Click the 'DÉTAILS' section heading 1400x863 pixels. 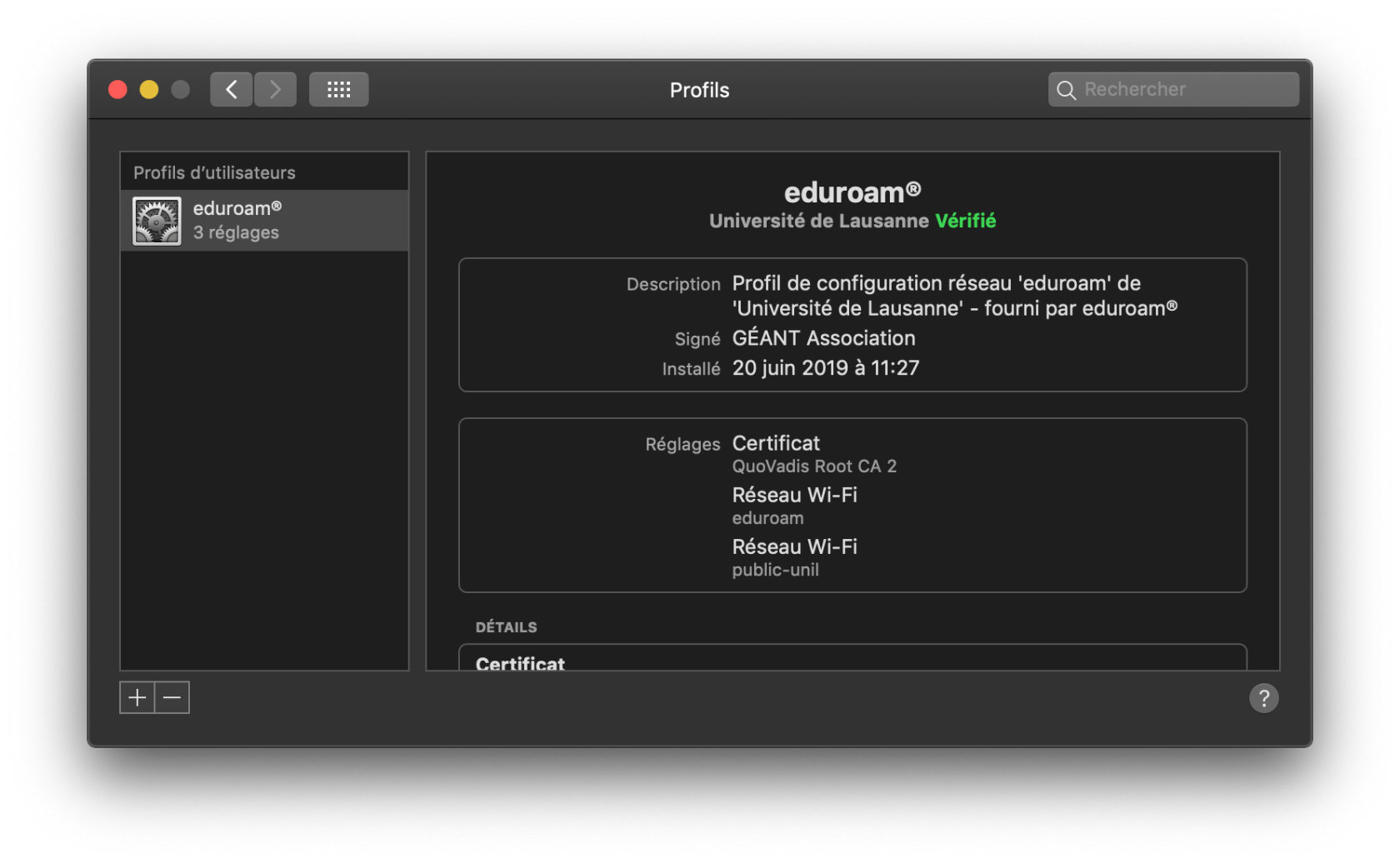point(506,627)
